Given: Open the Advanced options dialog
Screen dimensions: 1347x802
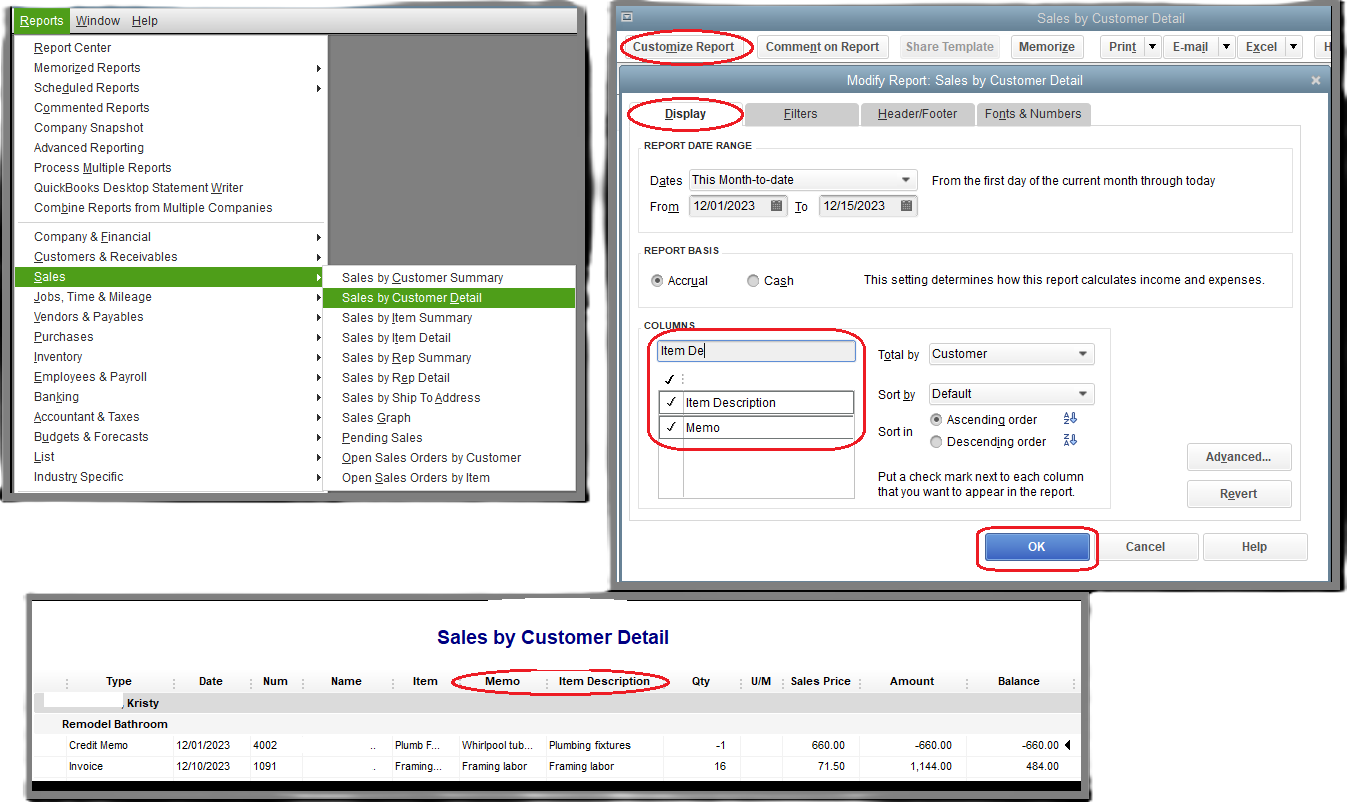Looking at the screenshot, I should point(1239,457).
